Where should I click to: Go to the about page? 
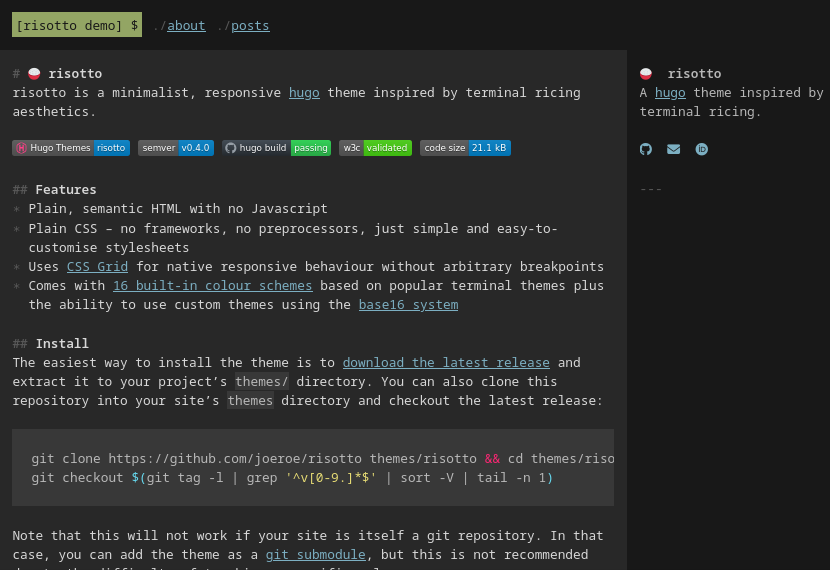tap(186, 25)
